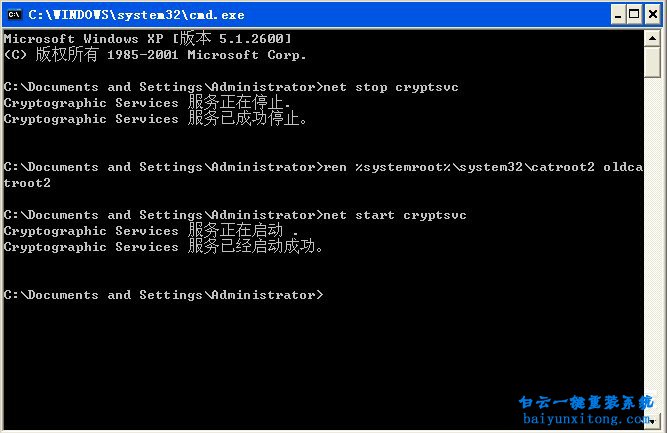The image size is (667, 433).
Task: Click the 'net stop cryptsvc' command text
Action: tap(391, 87)
